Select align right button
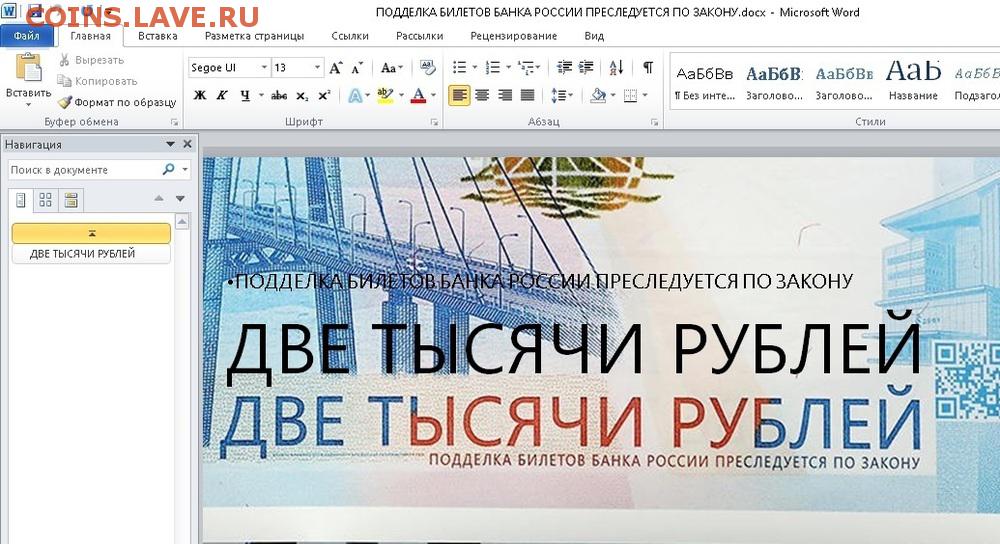 (504, 96)
